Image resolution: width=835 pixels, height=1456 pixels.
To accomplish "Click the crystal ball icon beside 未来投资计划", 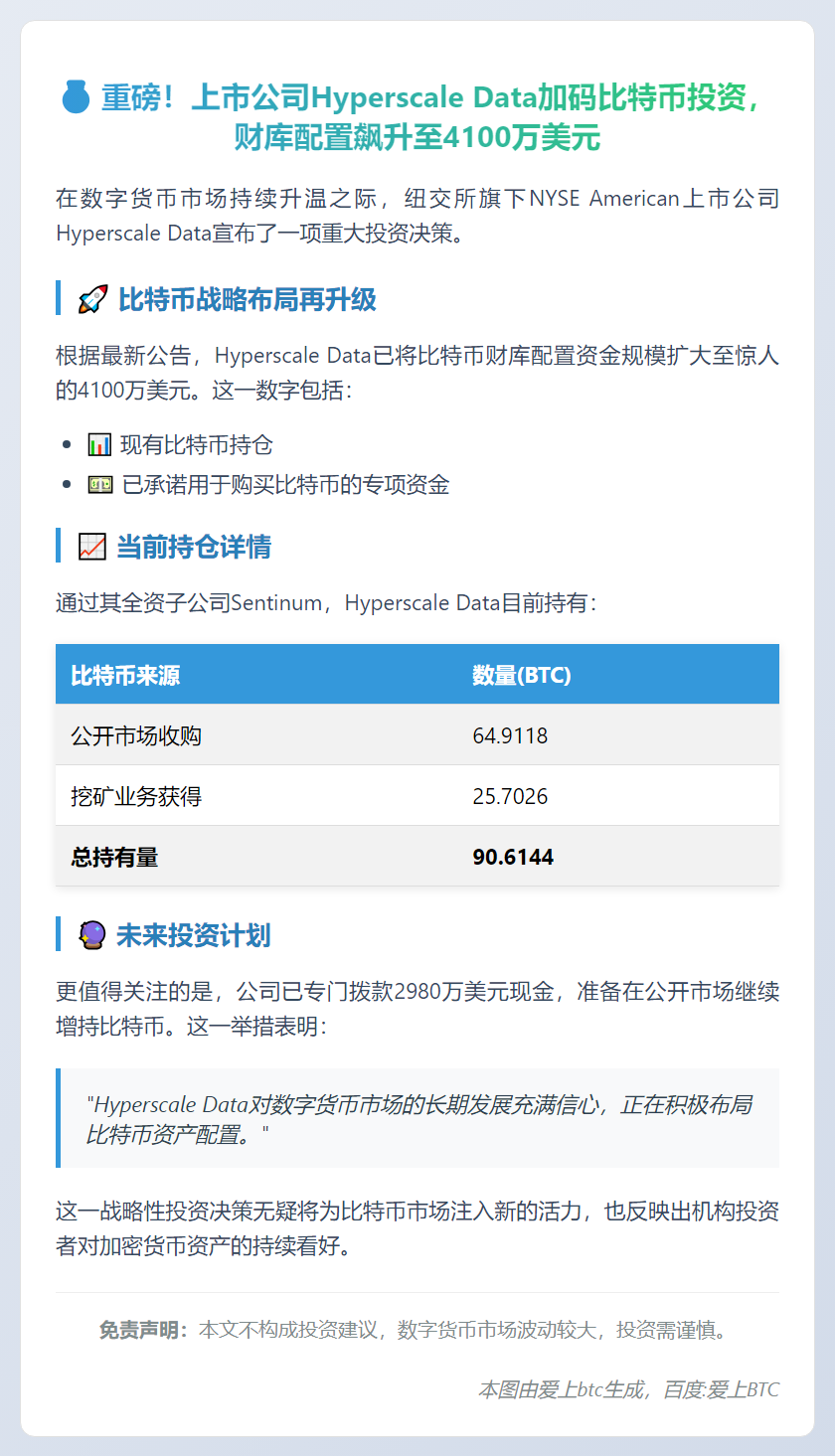I will click(91, 935).
